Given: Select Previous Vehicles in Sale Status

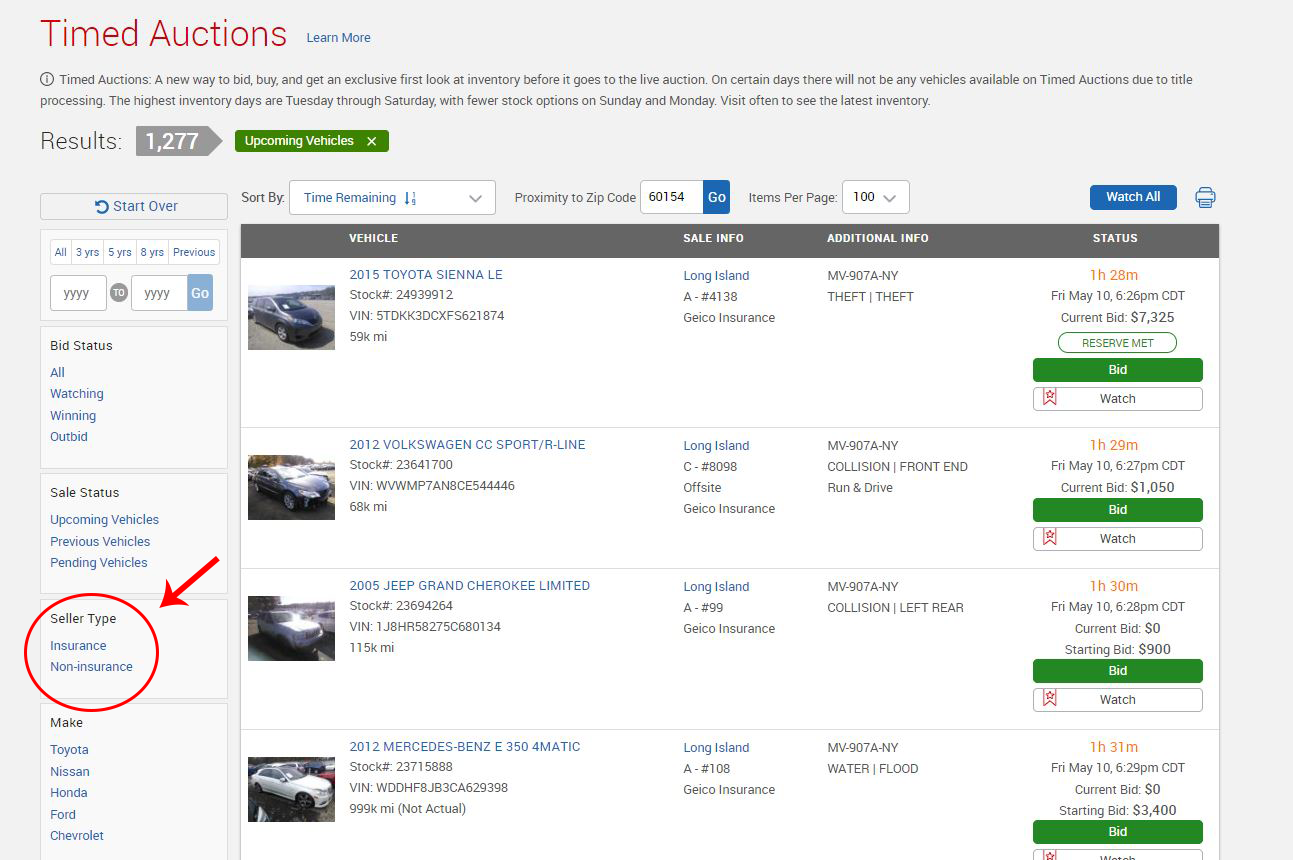Looking at the screenshot, I should (100, 542).
